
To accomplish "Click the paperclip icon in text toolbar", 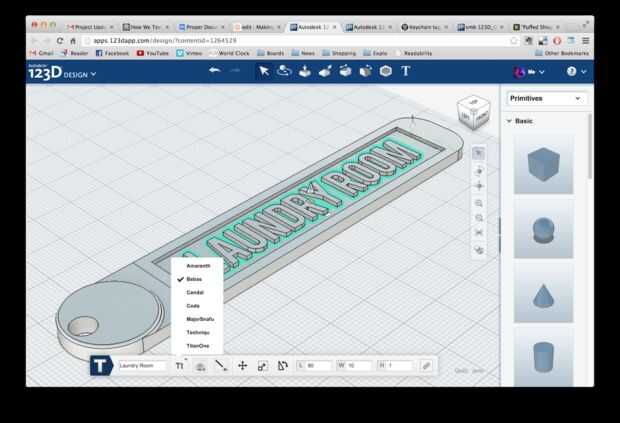I will 425,366.
